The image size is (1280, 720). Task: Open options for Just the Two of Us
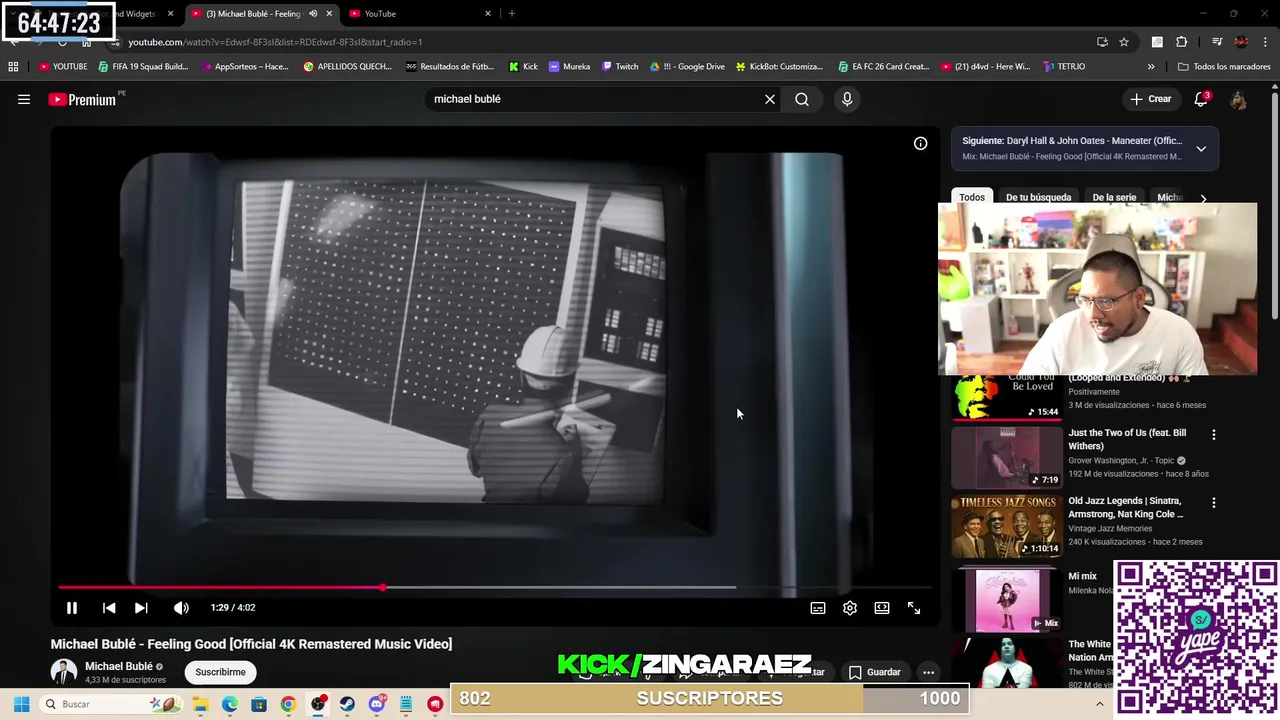(x=1214, y=435)
